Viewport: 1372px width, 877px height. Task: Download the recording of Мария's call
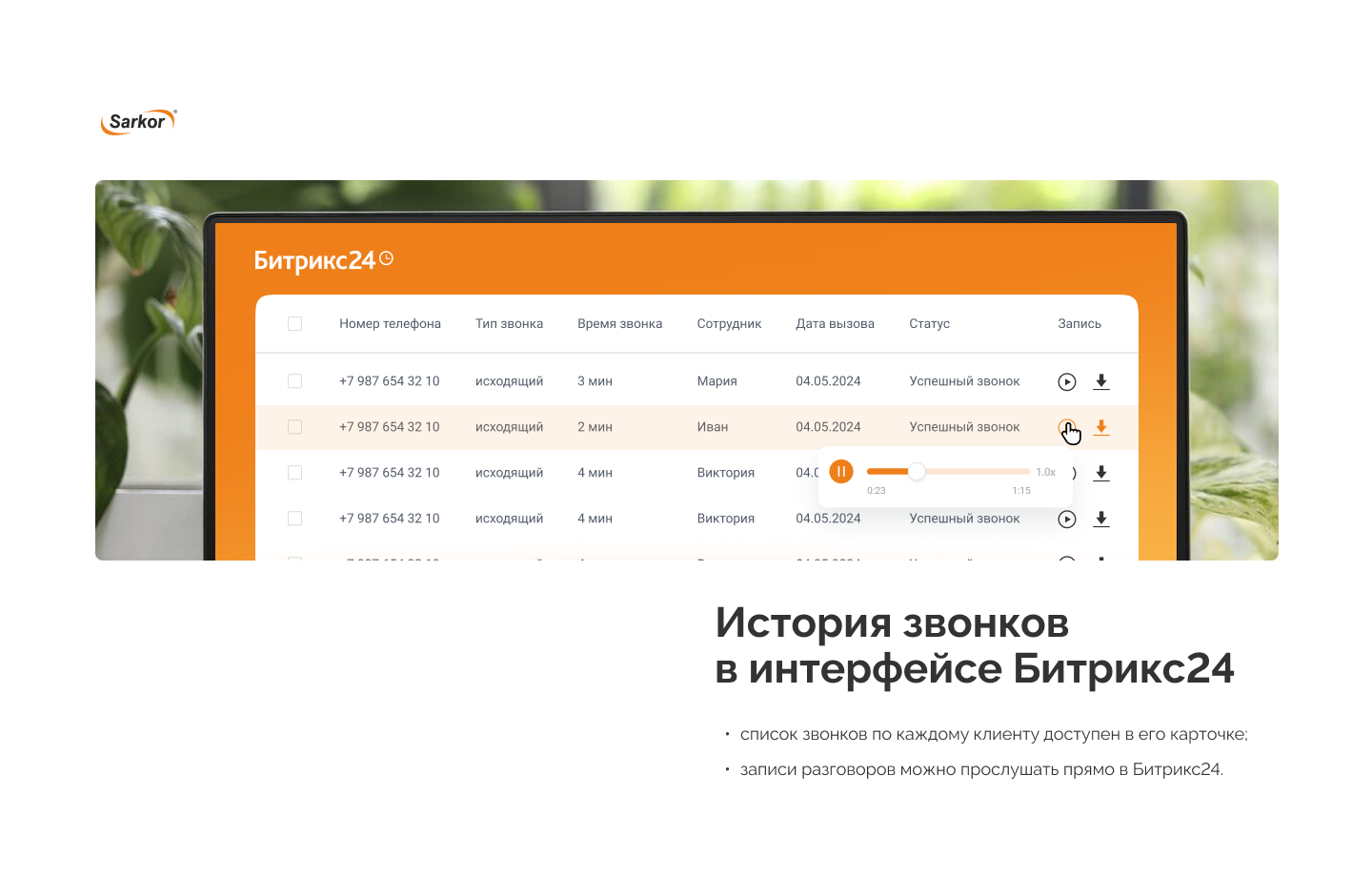(1100, 382)
